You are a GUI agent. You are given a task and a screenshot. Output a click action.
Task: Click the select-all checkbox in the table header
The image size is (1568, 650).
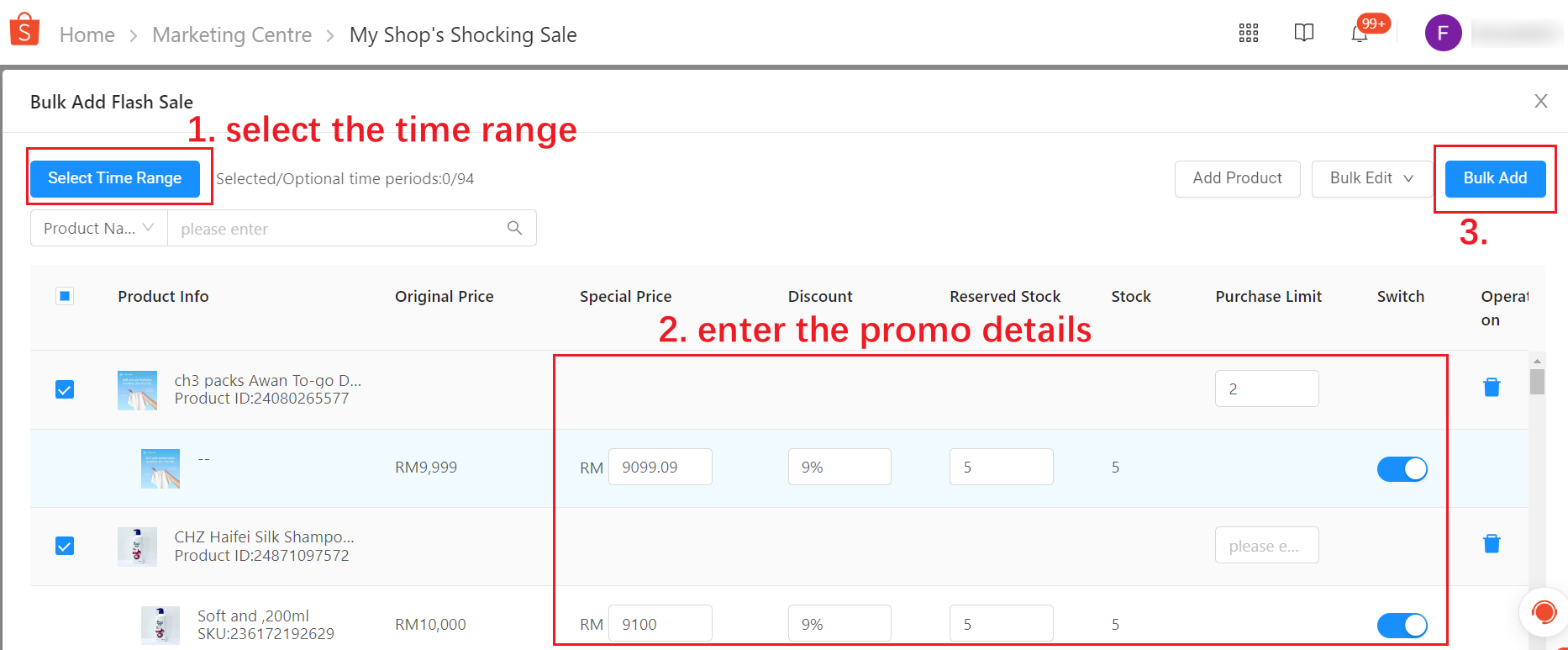pos(65,296)
